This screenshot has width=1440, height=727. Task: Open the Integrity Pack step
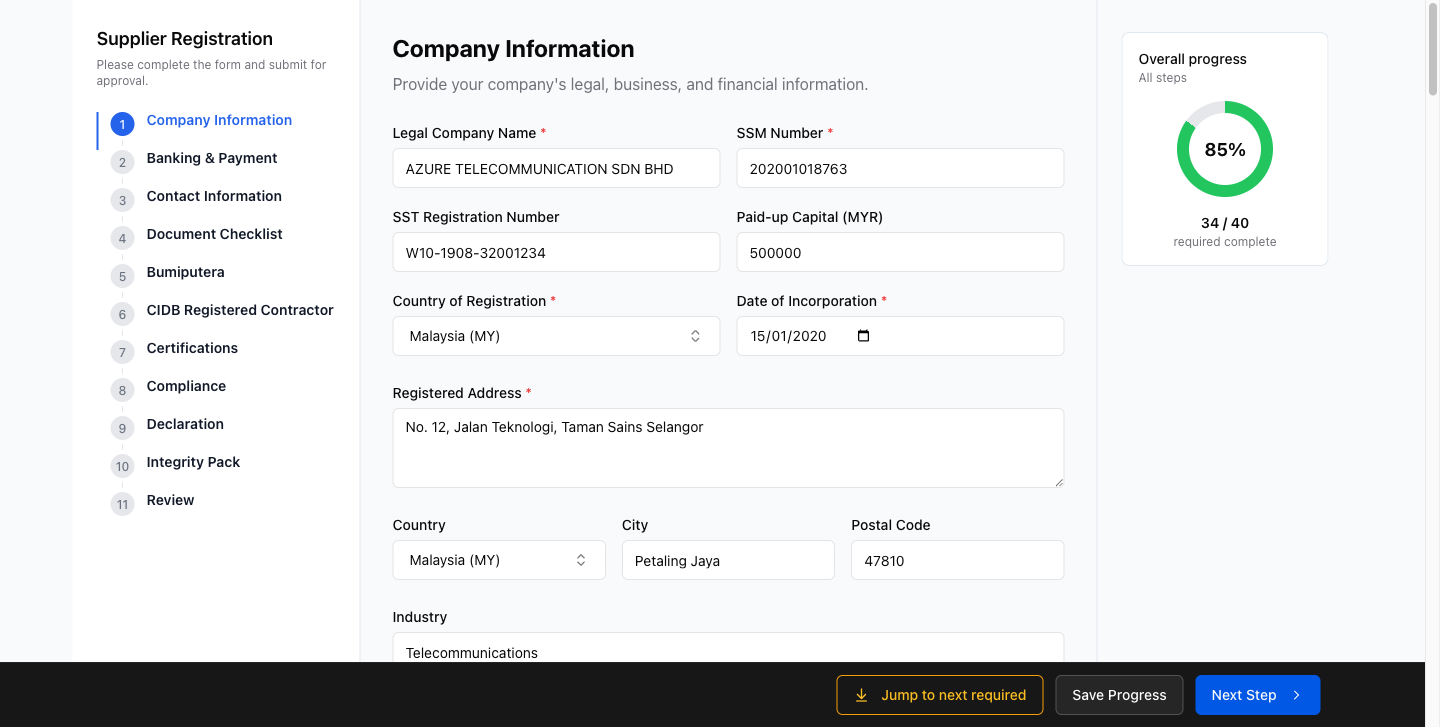(x=193, y=462)
